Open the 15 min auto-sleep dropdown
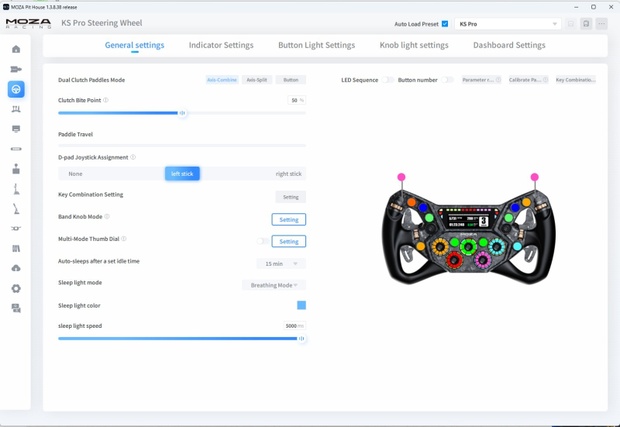This screenshot has width=620, height=427. tap(281, 263)
